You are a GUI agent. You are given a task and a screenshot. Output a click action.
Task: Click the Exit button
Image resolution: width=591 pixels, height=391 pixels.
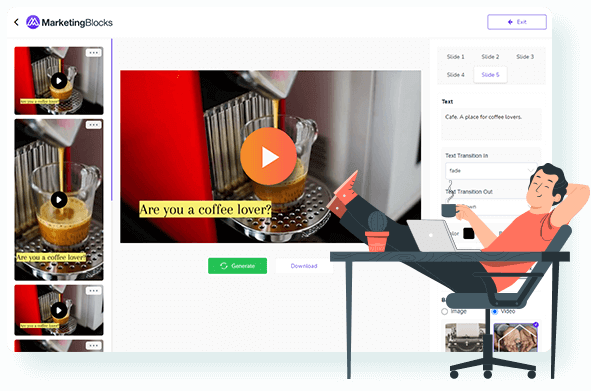click(x=517, y=22)
